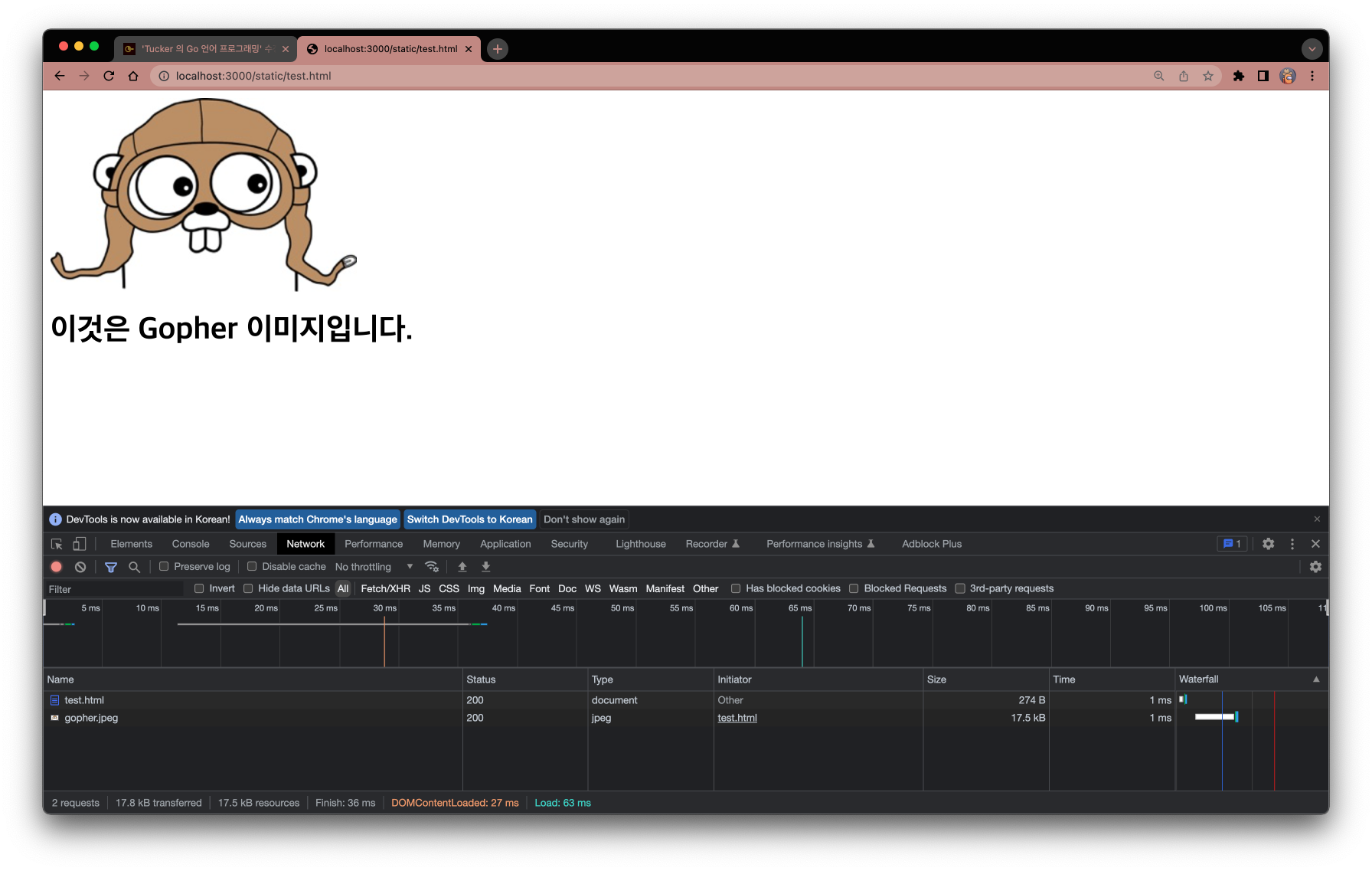
Task: Dismiss the DevTools language infobar
Action: (1317, 519)
